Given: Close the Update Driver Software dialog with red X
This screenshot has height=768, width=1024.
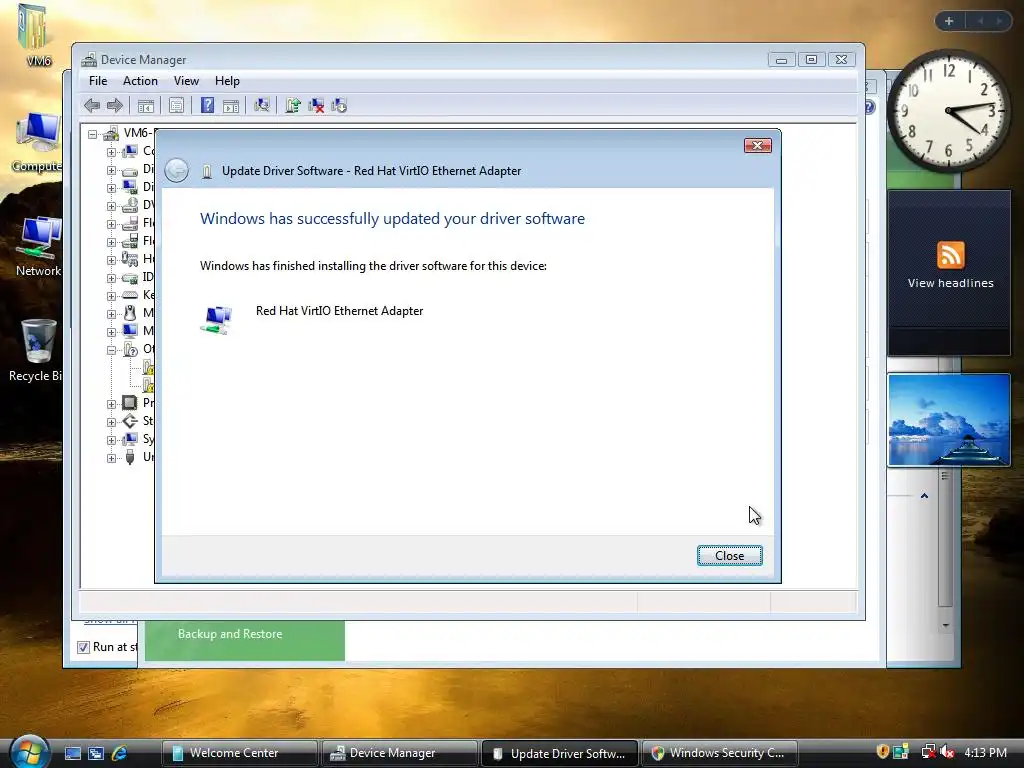Looking at the screenshot, I should (758, 145).
